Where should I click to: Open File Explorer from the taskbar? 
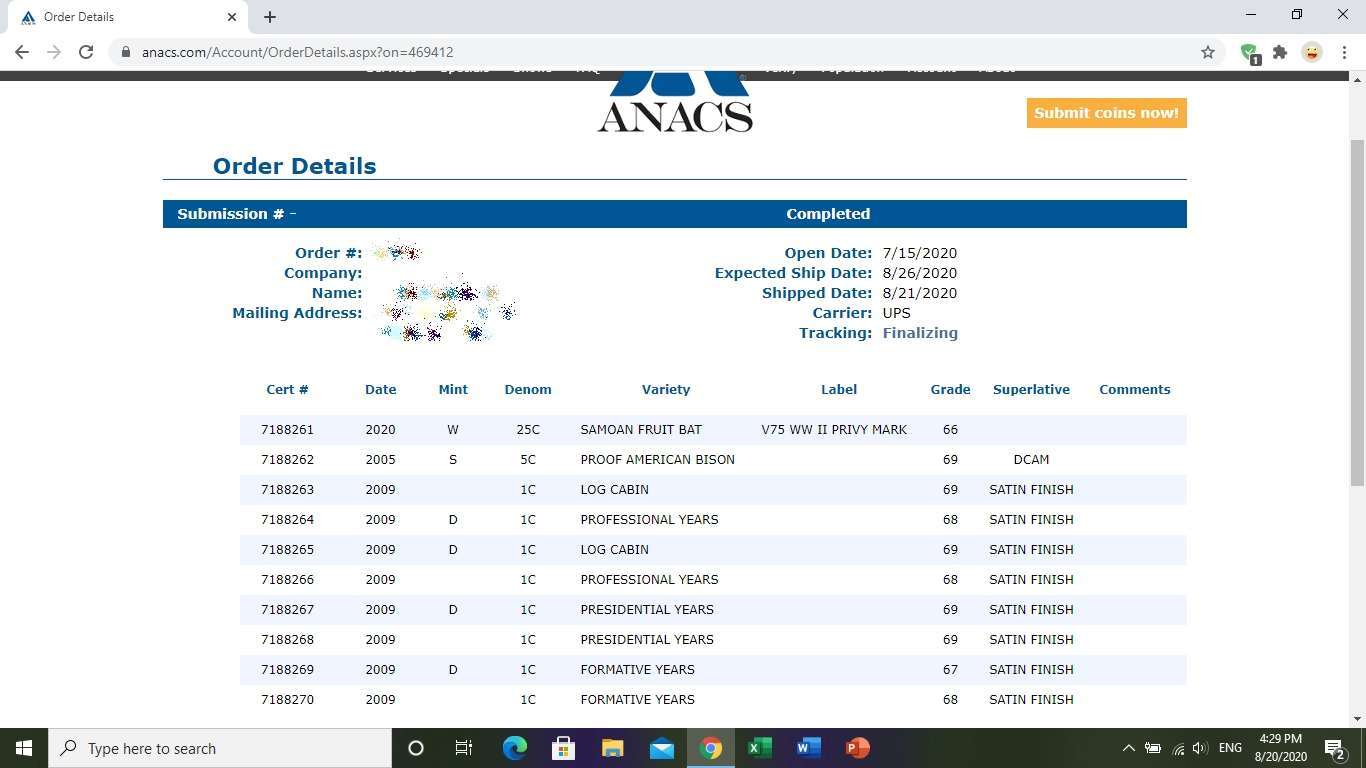612,748
